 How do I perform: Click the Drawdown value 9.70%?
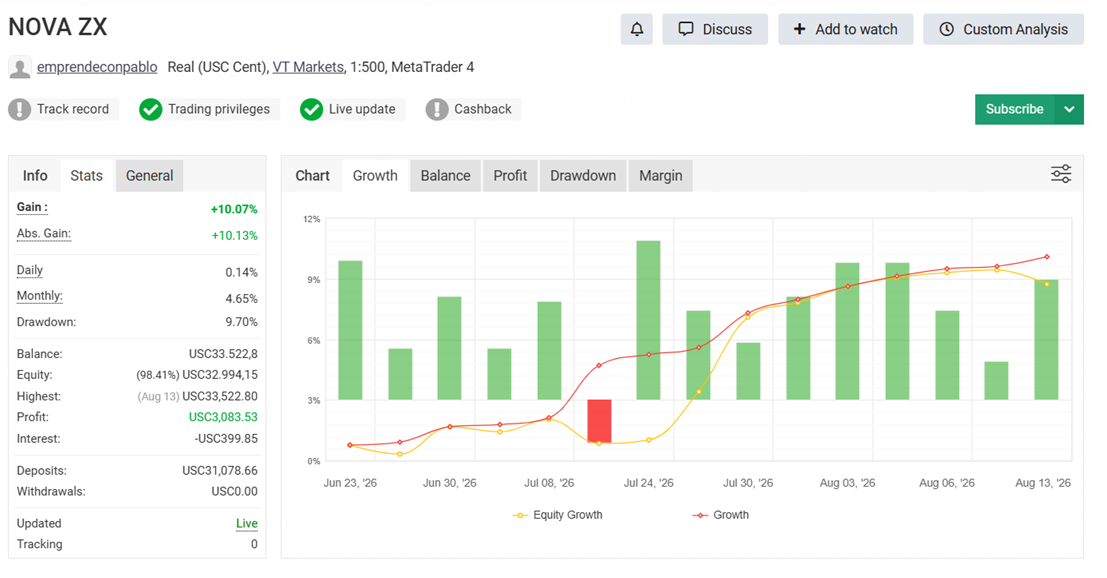click(x=241, y=322)
